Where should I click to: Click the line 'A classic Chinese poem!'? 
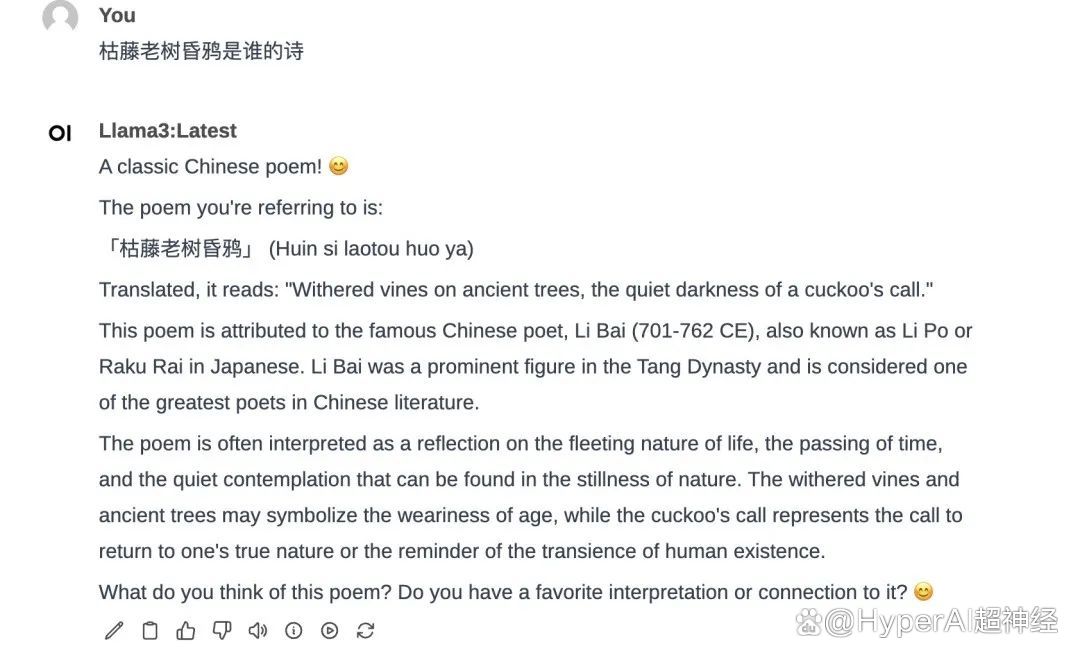(x=210, y=167)
